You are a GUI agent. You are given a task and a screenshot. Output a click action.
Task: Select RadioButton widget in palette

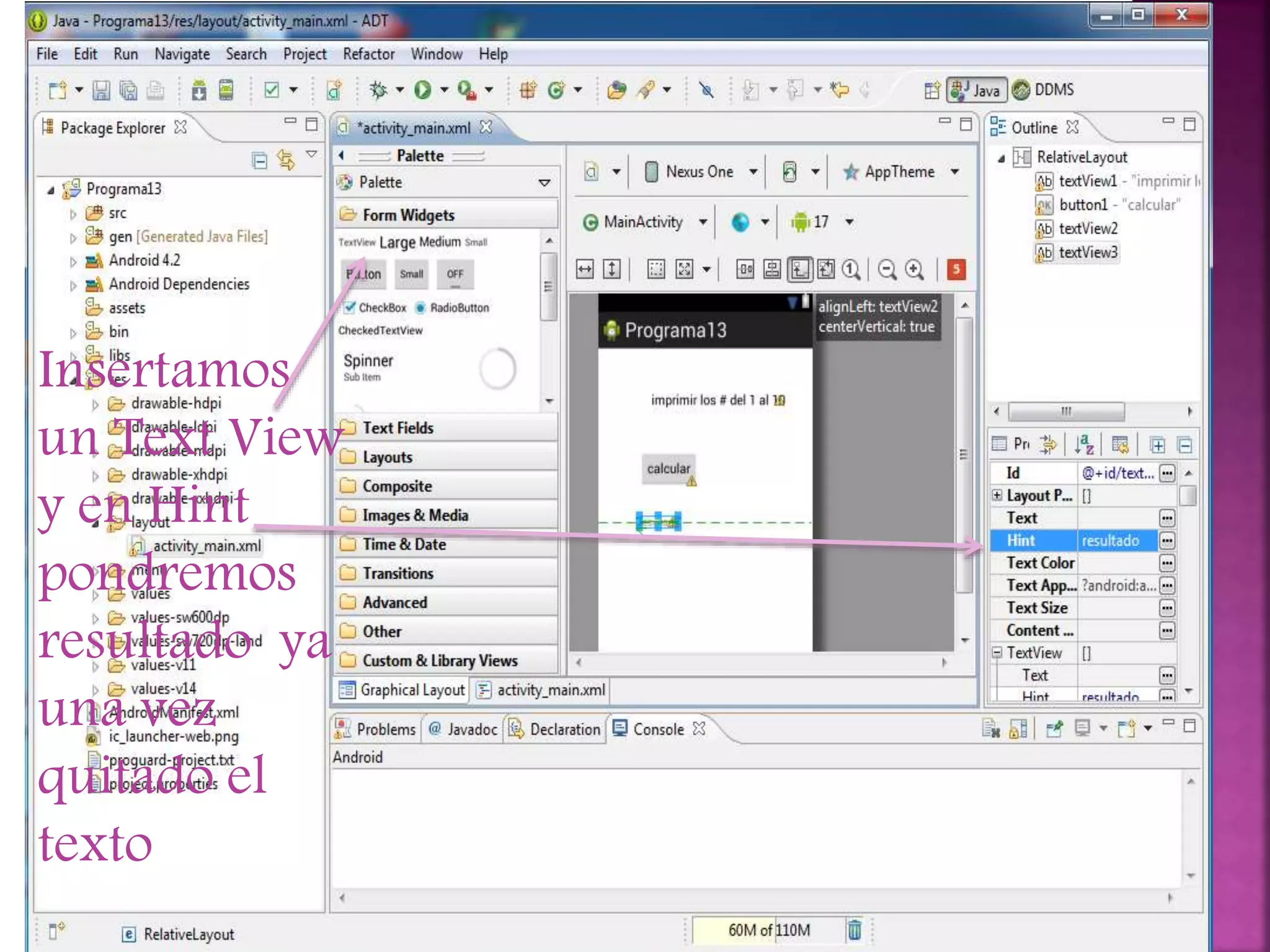point(452,307)
